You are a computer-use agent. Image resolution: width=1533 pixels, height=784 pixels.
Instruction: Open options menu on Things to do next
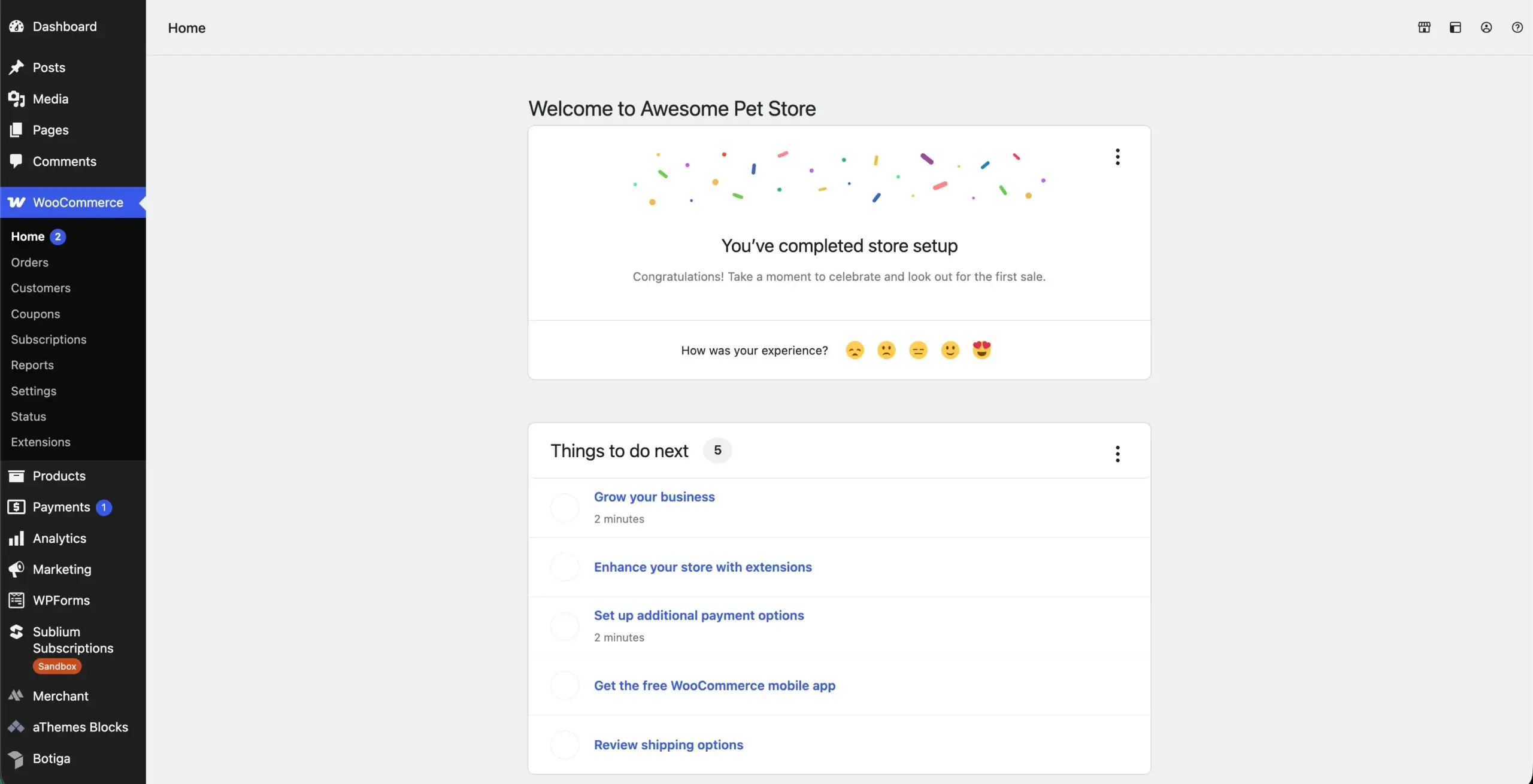pyautogui.click(x=1117, y=454)
